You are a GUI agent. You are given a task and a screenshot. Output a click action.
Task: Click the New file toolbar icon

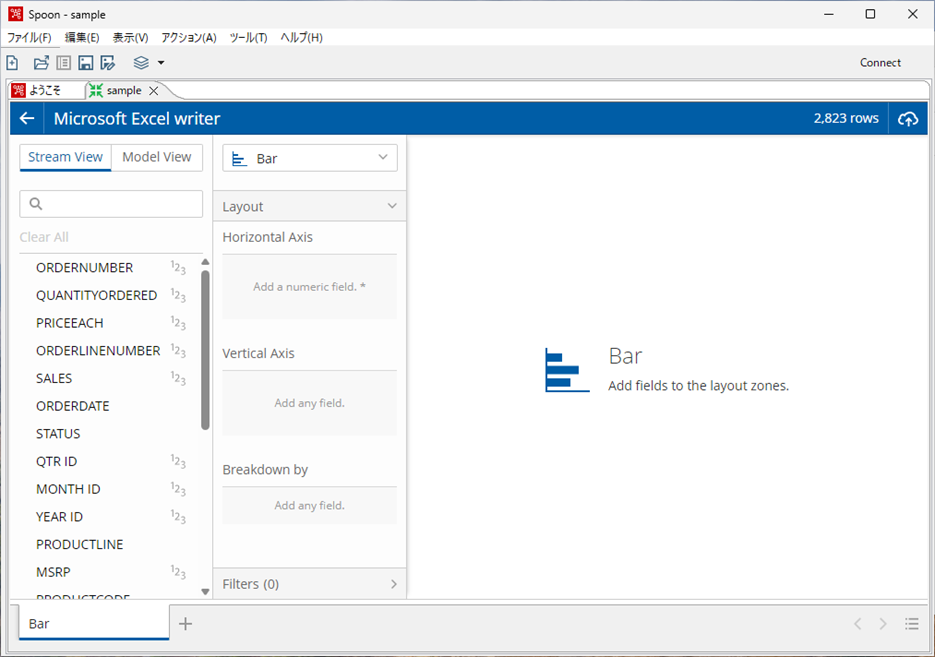(x=13, y=63)
